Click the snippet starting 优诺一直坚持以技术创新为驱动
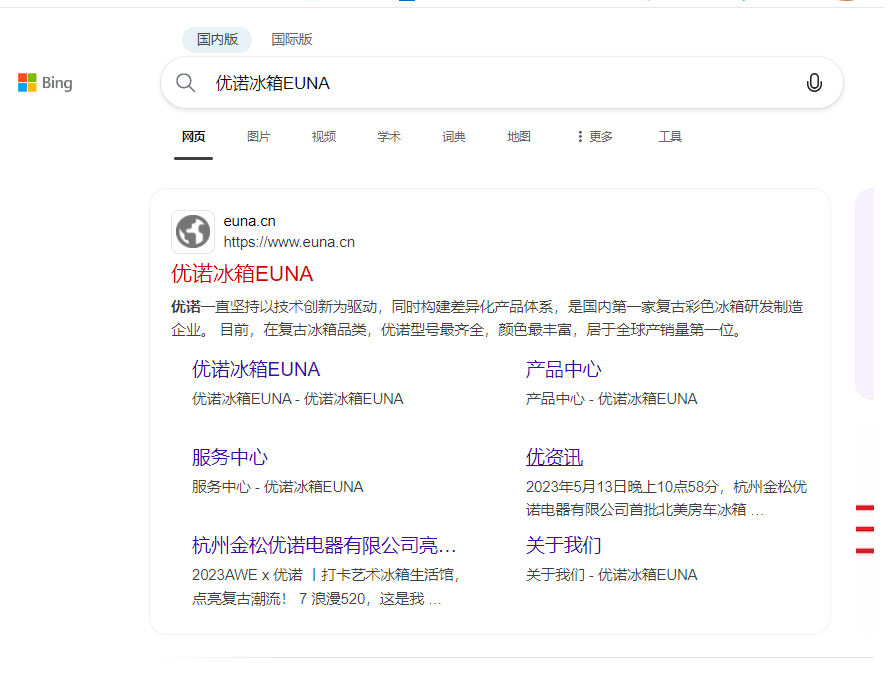 (x=487, y=318)
